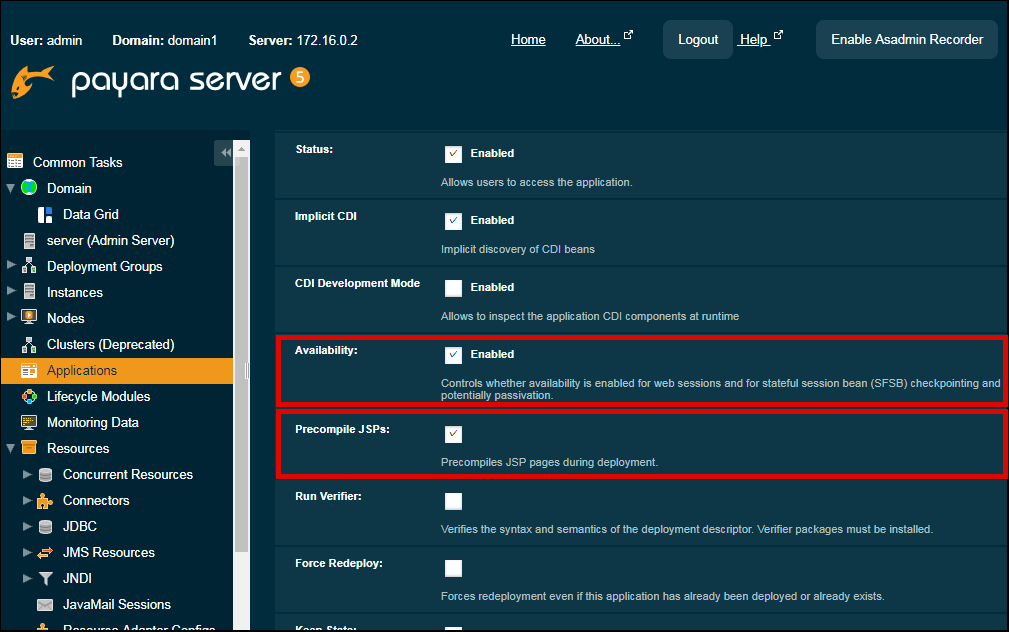Expand the JDBC tree node
Viewport: 1009px width, 632px height.
click(27, 526)
